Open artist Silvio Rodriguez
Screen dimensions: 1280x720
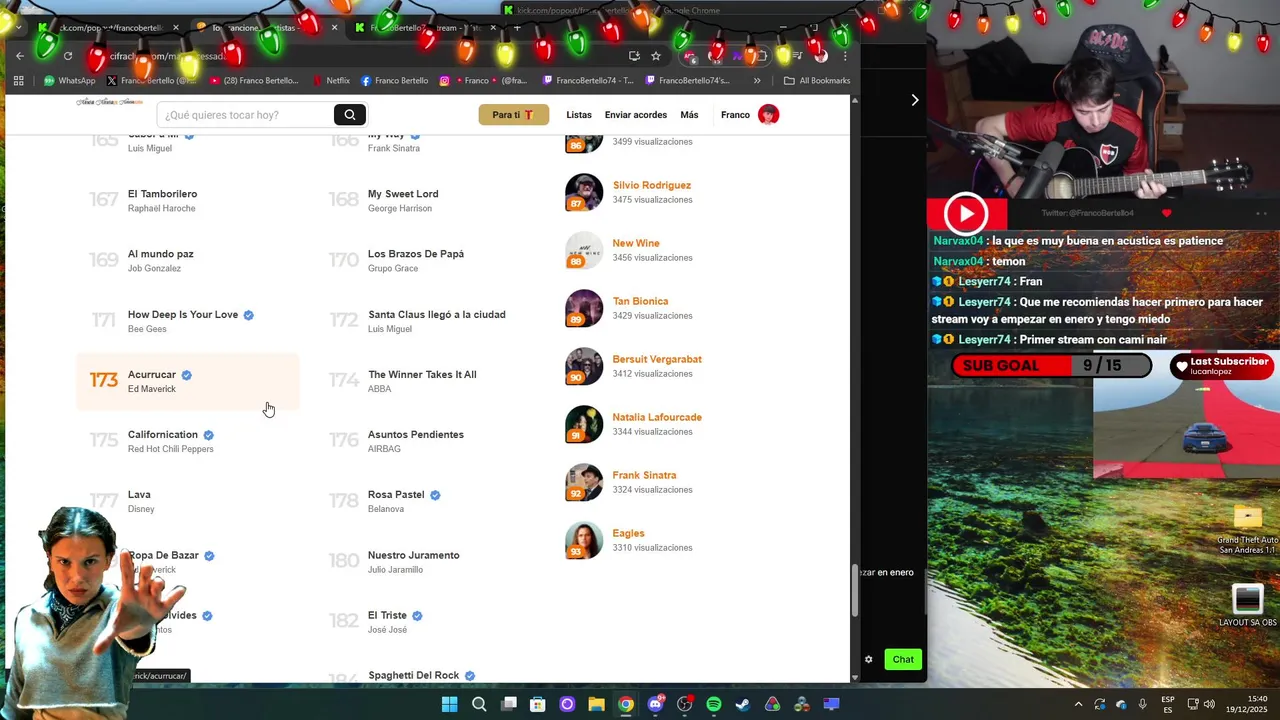652,185
